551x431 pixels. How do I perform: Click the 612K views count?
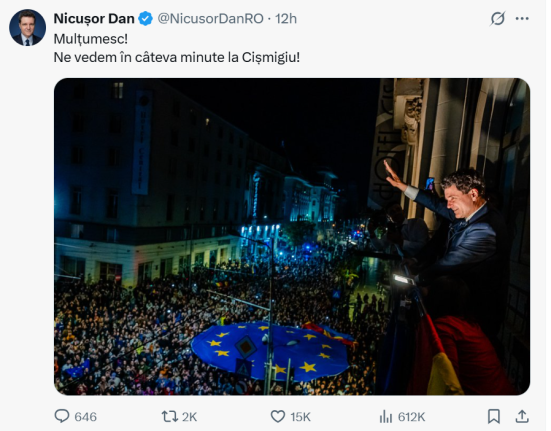click(411, 417)
